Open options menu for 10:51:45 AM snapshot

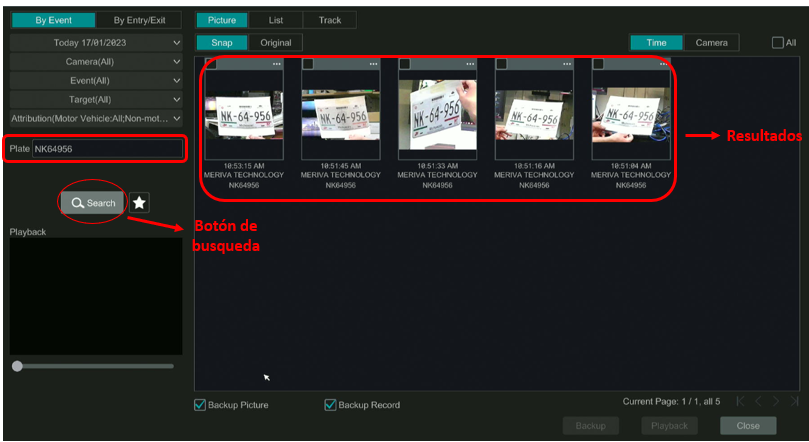click(x=373, y=64)
